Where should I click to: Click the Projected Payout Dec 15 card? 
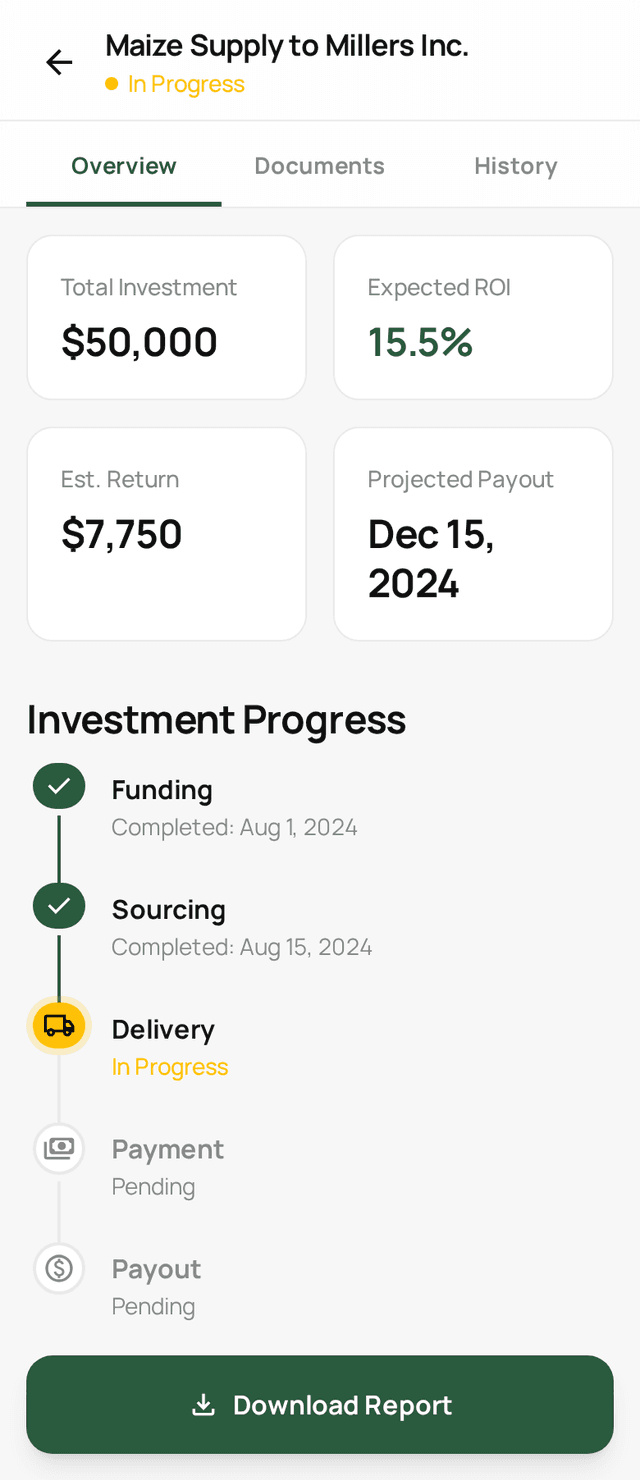tap(473, 534)
